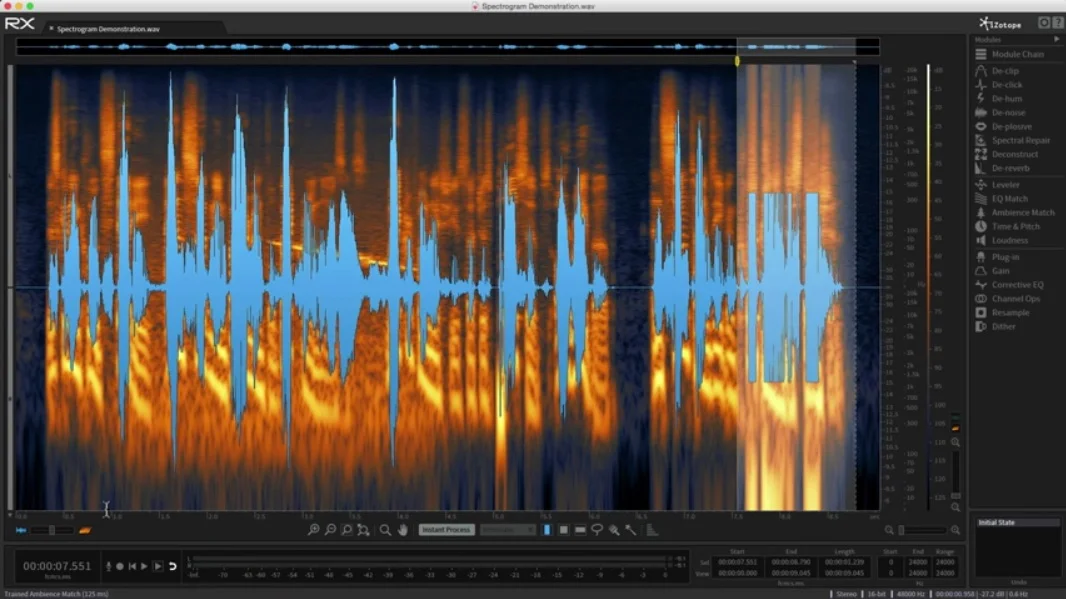Click the Loudness module button
This screenshot has height=599, width=1066.
coord(1008,240)
